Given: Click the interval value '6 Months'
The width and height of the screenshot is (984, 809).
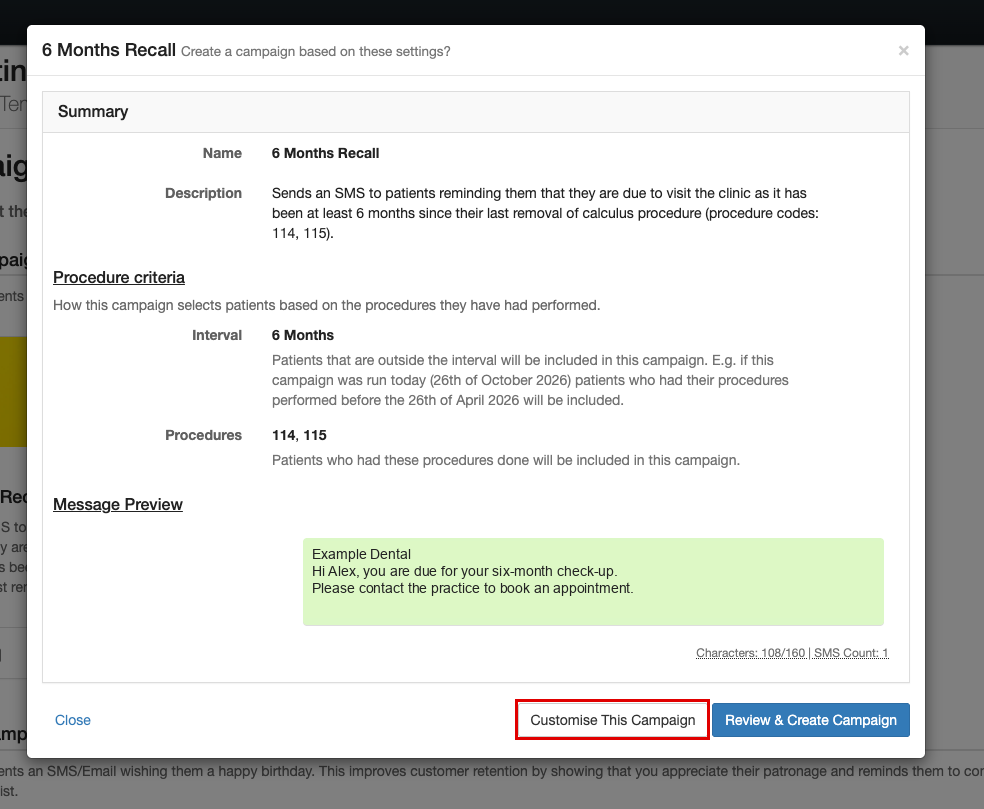Looking at the screenshot, I should (302, 335).
